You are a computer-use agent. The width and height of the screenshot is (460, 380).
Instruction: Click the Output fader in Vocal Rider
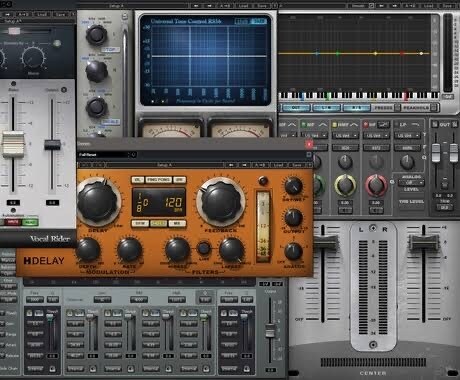tap(52, 144)
